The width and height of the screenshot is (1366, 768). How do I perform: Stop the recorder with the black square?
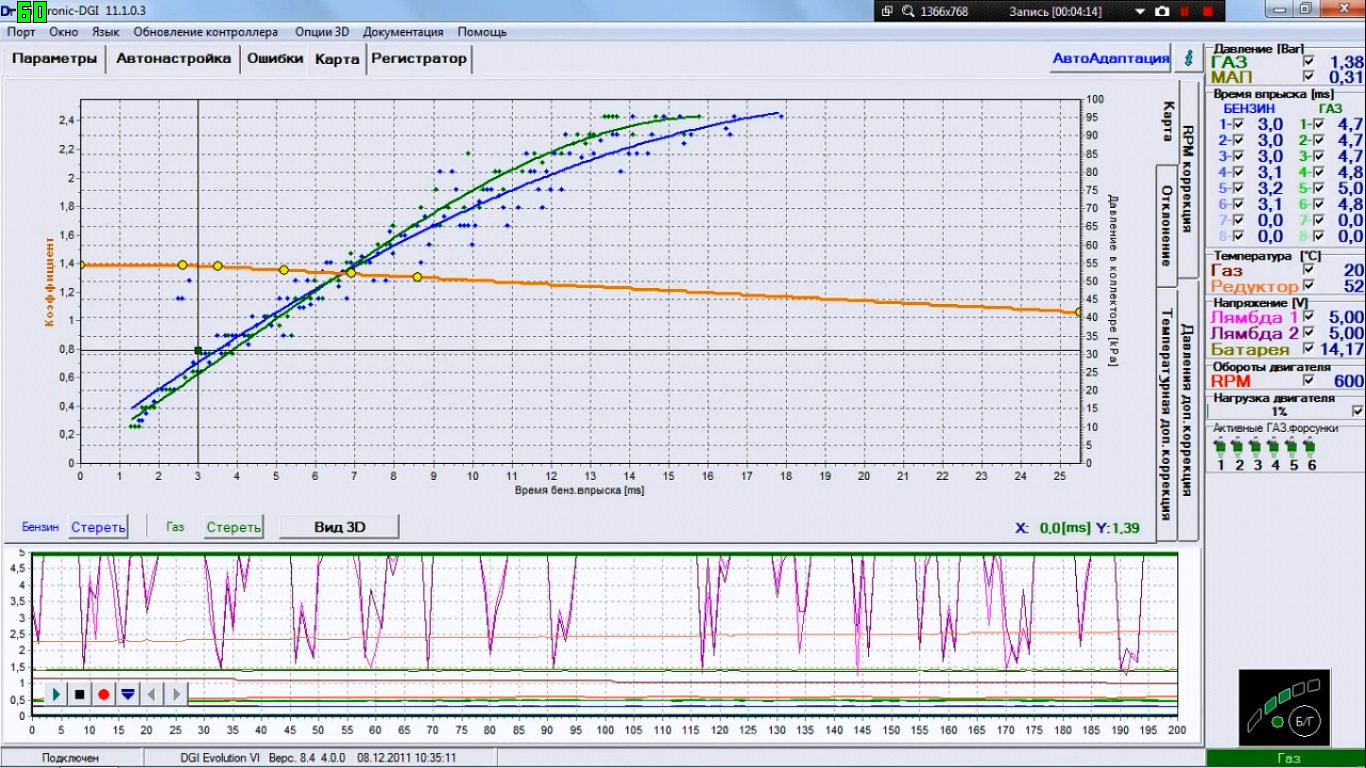[x=80, y=693]
